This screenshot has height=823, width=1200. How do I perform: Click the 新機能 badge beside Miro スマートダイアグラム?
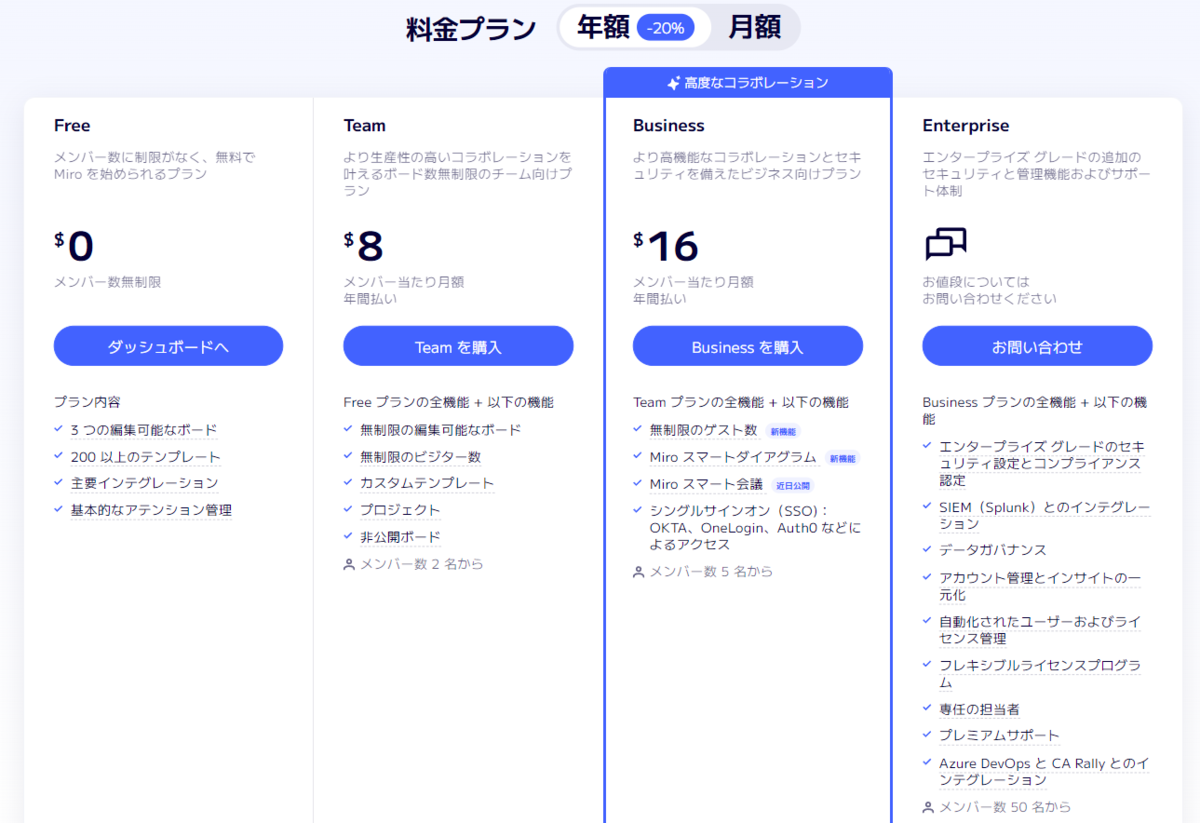point(843,458)
